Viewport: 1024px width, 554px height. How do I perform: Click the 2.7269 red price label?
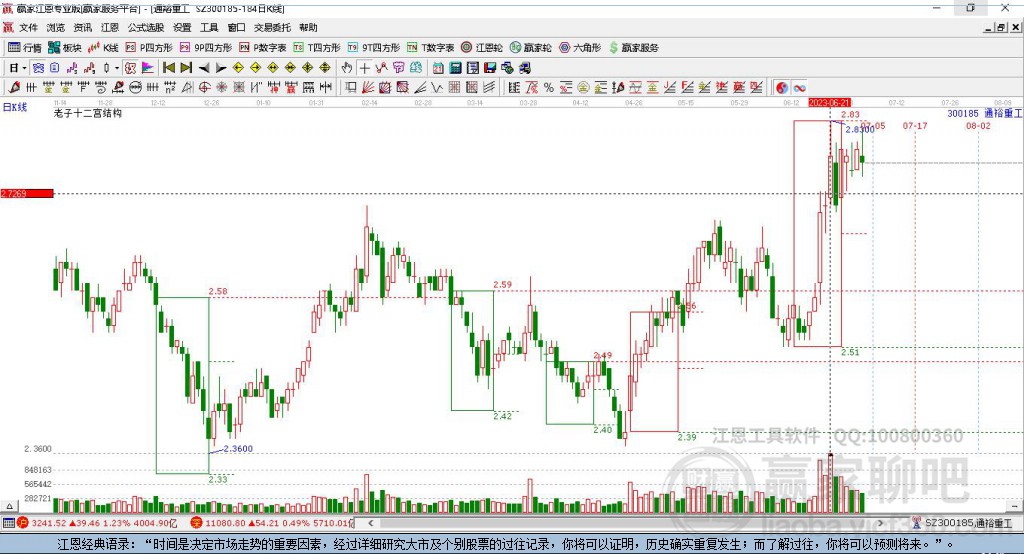point(26,193)
